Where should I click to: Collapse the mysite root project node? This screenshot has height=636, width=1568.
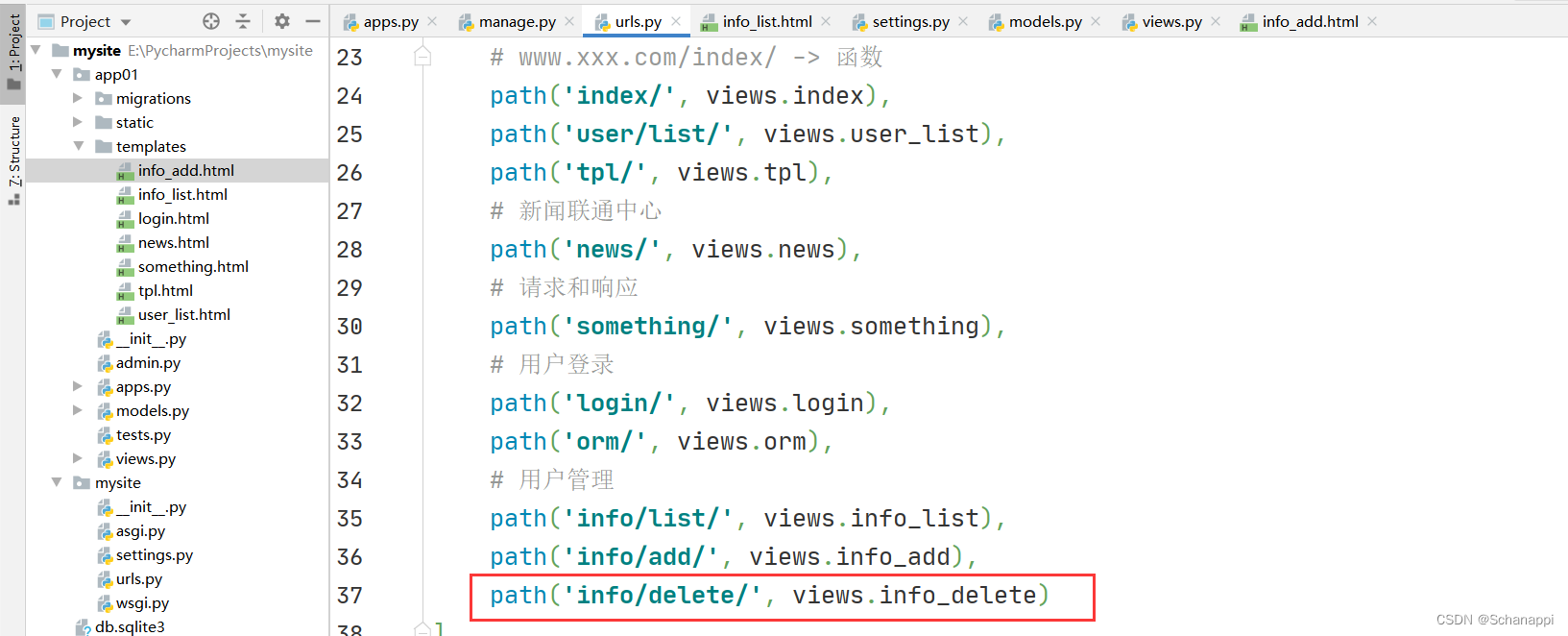tap(36, 50)
